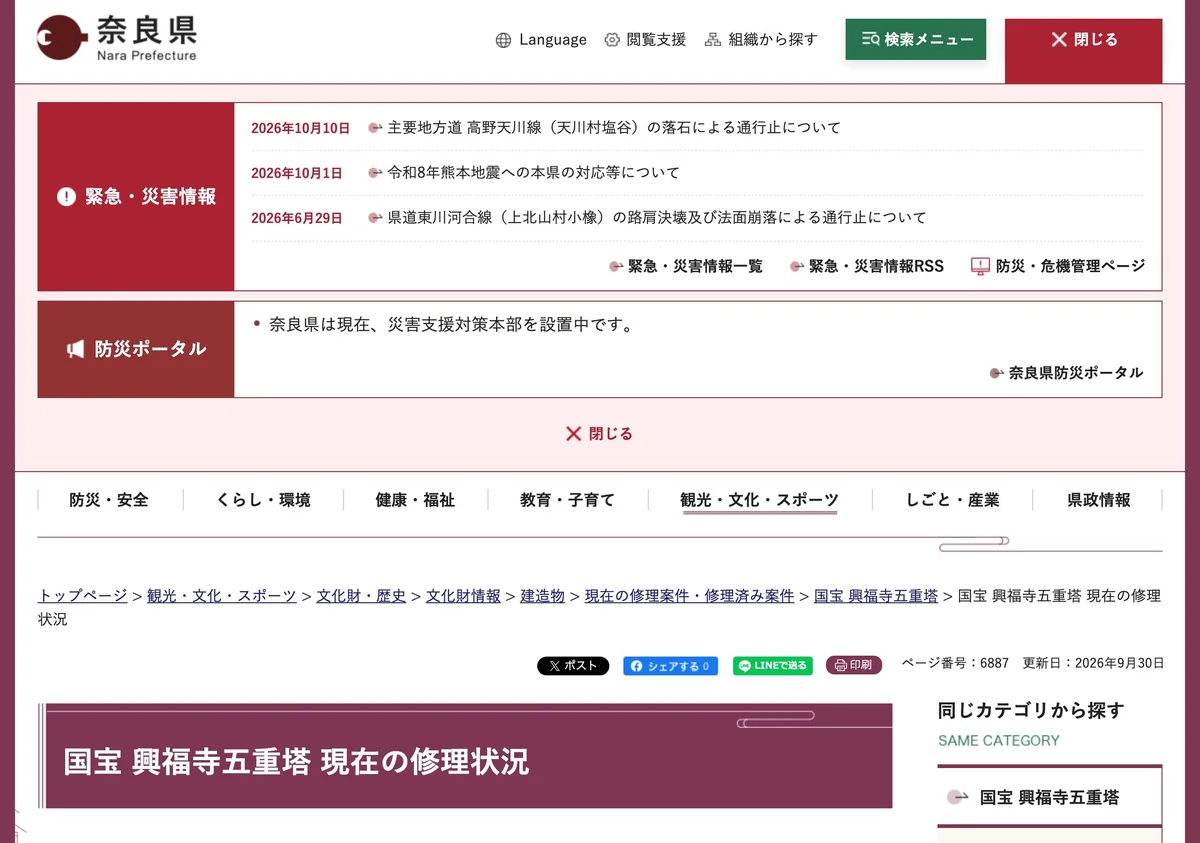Click arrow icon beside 熊本地震 notice
The image size is (1200, 843).
(x=376, y=172)
